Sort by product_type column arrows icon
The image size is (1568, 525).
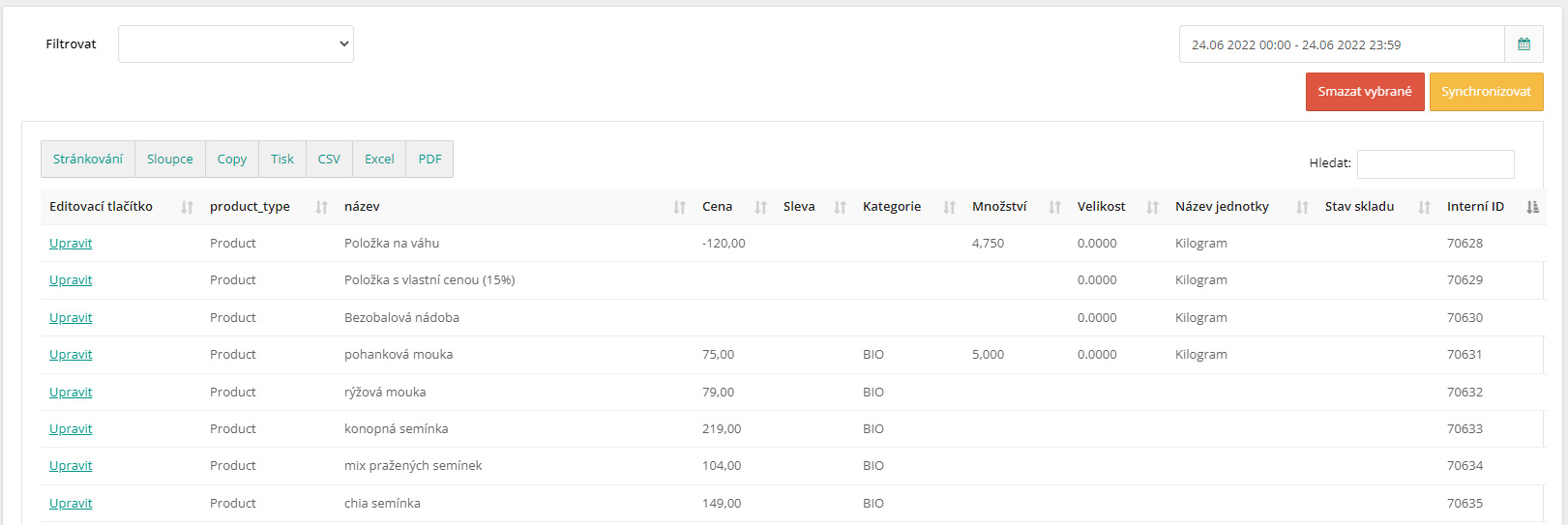(x=322, y=207)
